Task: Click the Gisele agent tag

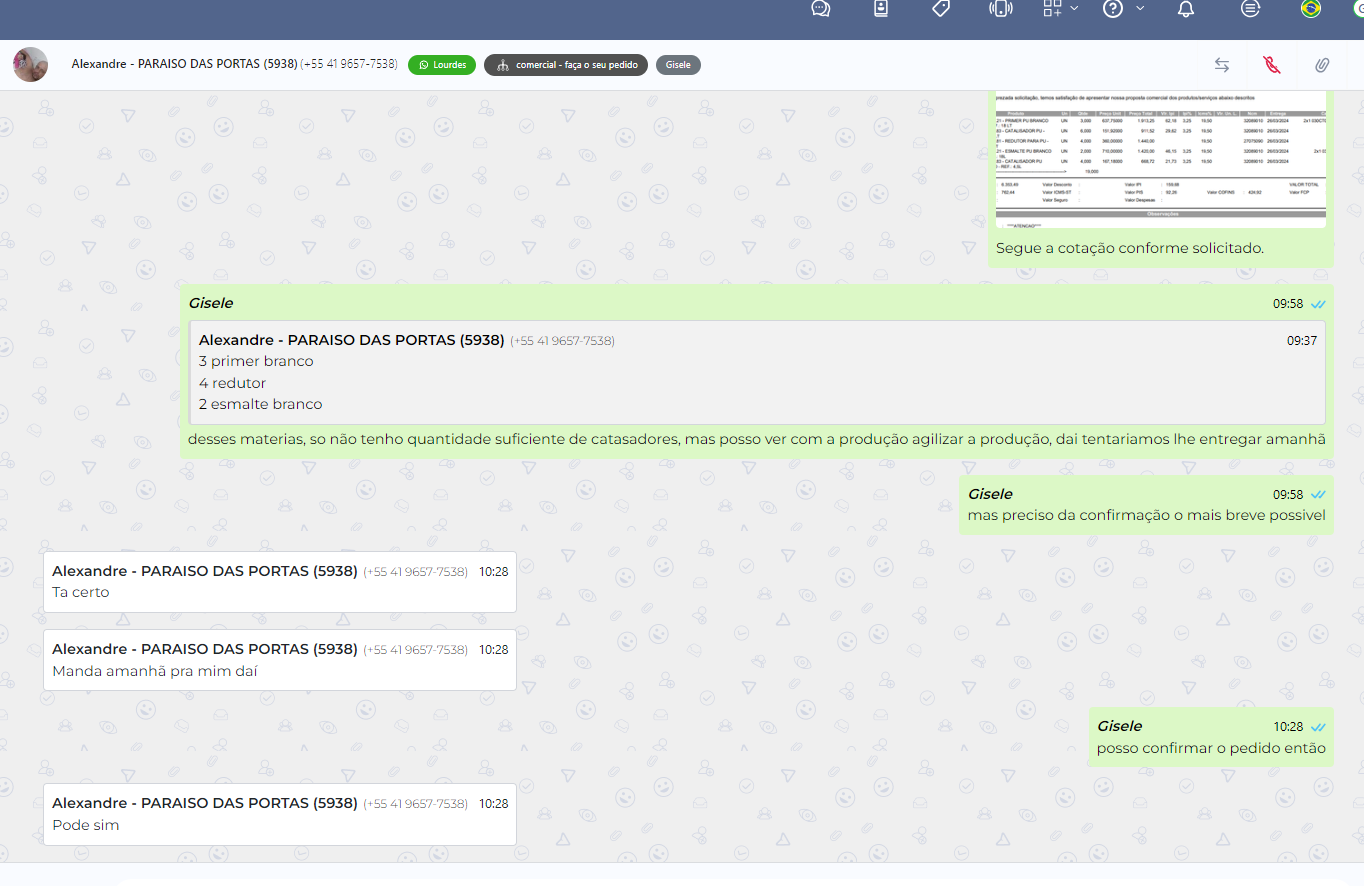Action: click(678, 65)
